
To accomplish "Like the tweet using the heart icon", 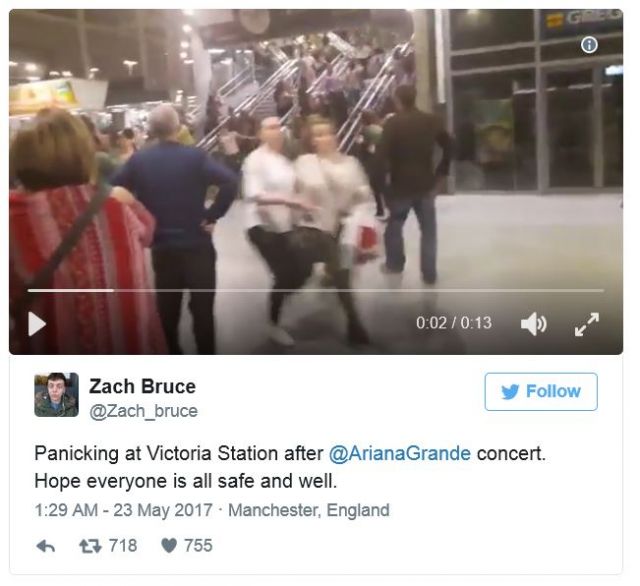I will [169, 546].
